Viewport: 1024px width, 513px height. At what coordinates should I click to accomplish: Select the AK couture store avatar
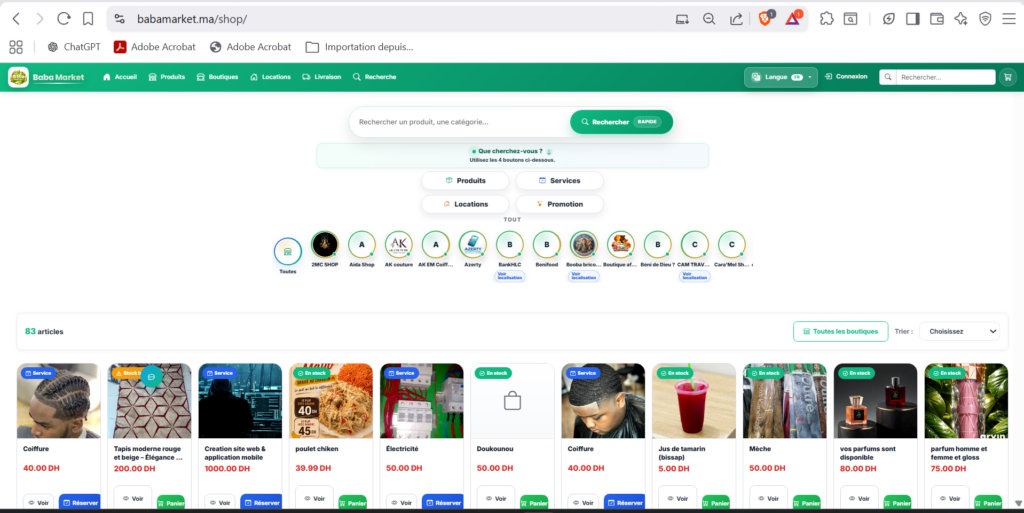(x=398, y=245)
